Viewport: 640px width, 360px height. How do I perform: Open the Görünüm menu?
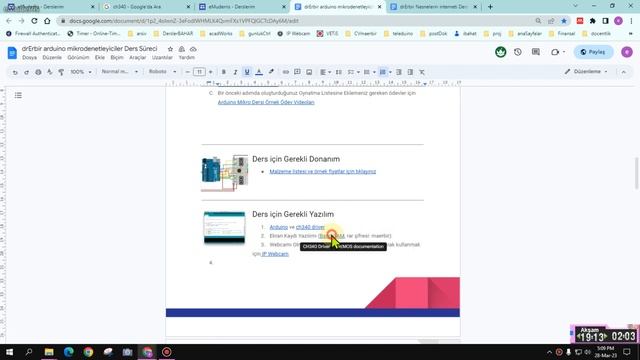click(x=78, y=58)
